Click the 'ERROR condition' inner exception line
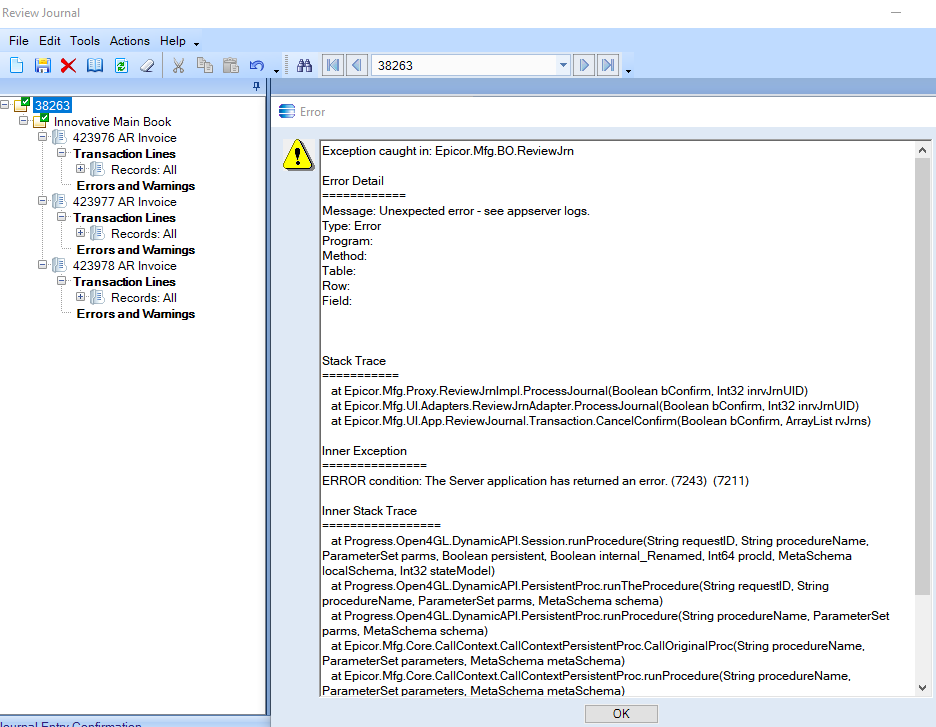This screenshot has height=727, width=936. click(535, 480)
